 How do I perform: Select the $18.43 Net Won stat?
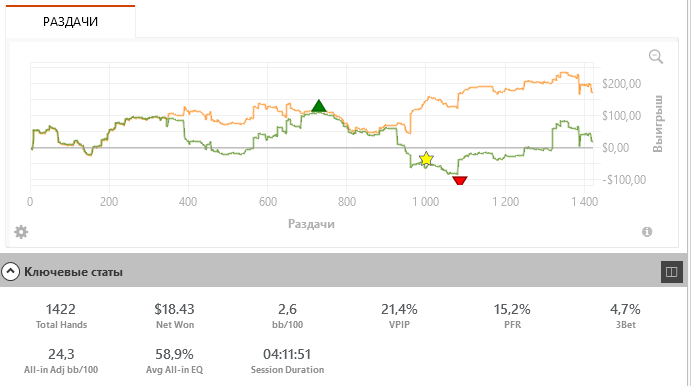coord(175,316)
